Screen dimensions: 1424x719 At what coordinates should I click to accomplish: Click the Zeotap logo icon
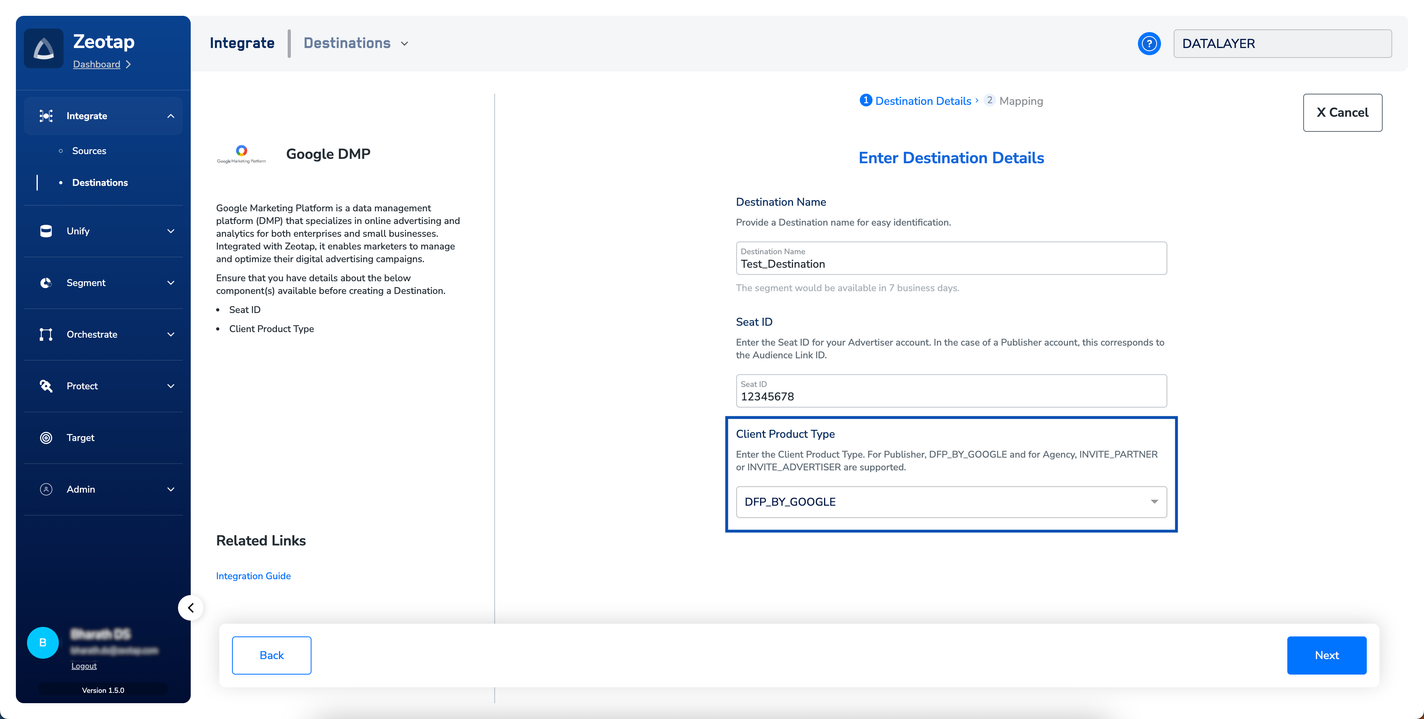pos(44,49)
